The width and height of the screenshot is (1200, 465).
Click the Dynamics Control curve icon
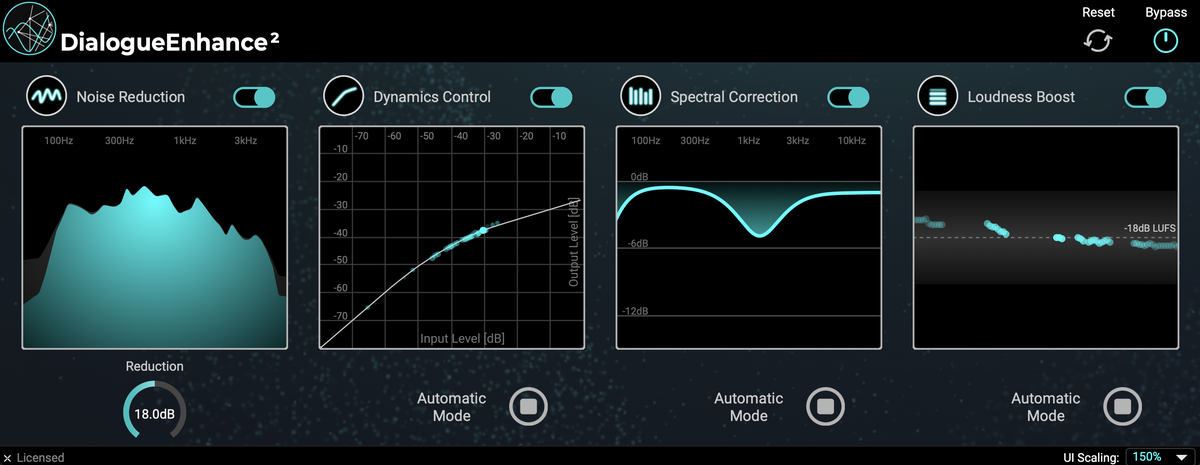[x=343, y=97]
